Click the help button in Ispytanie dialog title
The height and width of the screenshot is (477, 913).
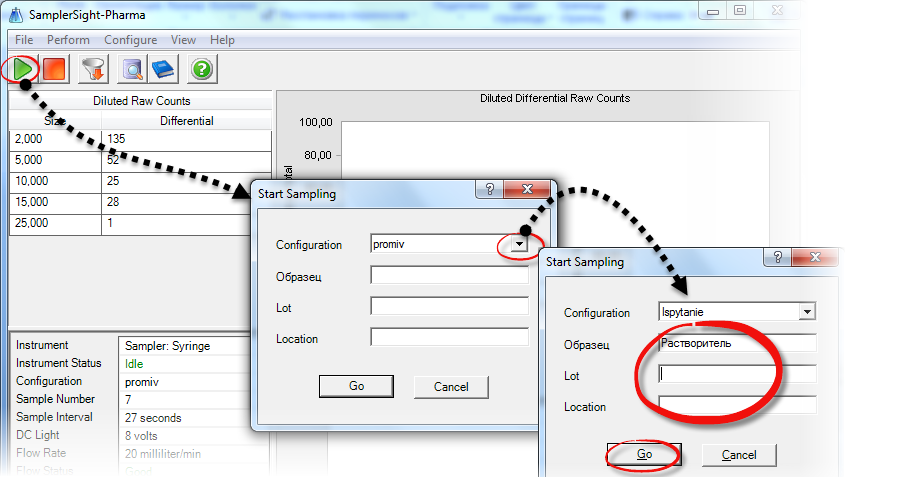pyautogui.click(x=778, y=257)
